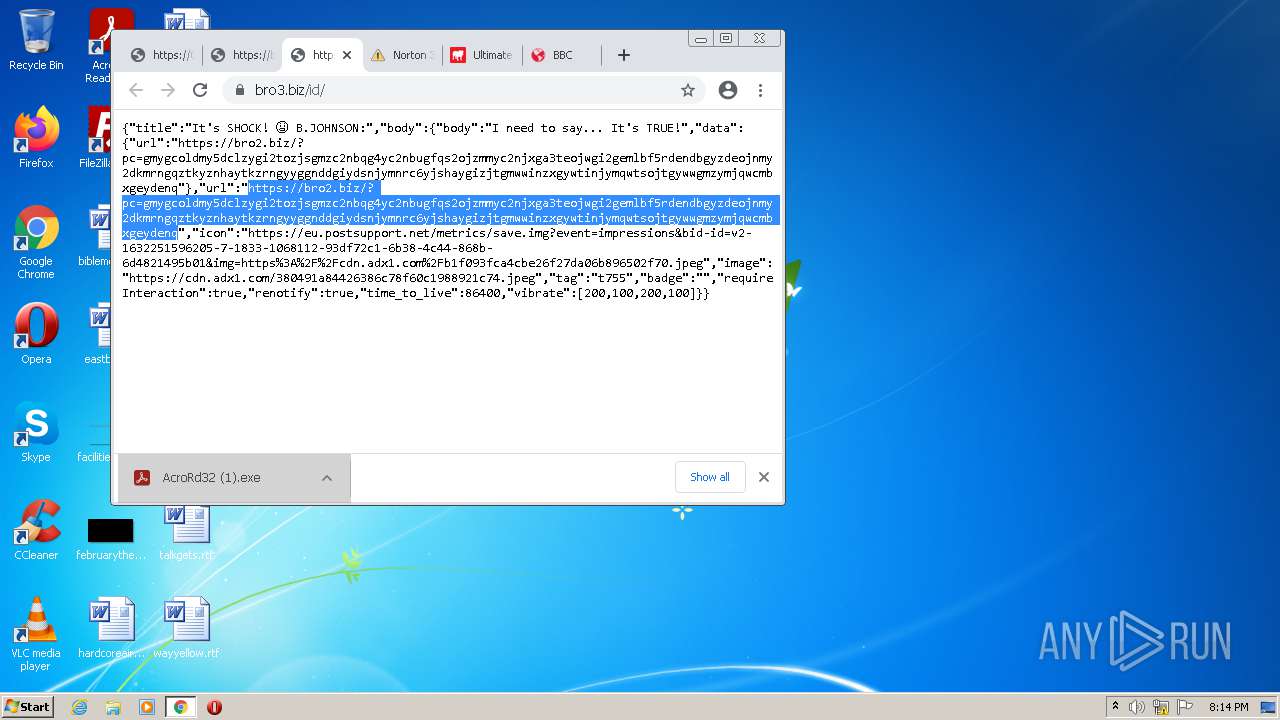
Task: Click the Opera taskbar icon
Action: coord(214,707)
